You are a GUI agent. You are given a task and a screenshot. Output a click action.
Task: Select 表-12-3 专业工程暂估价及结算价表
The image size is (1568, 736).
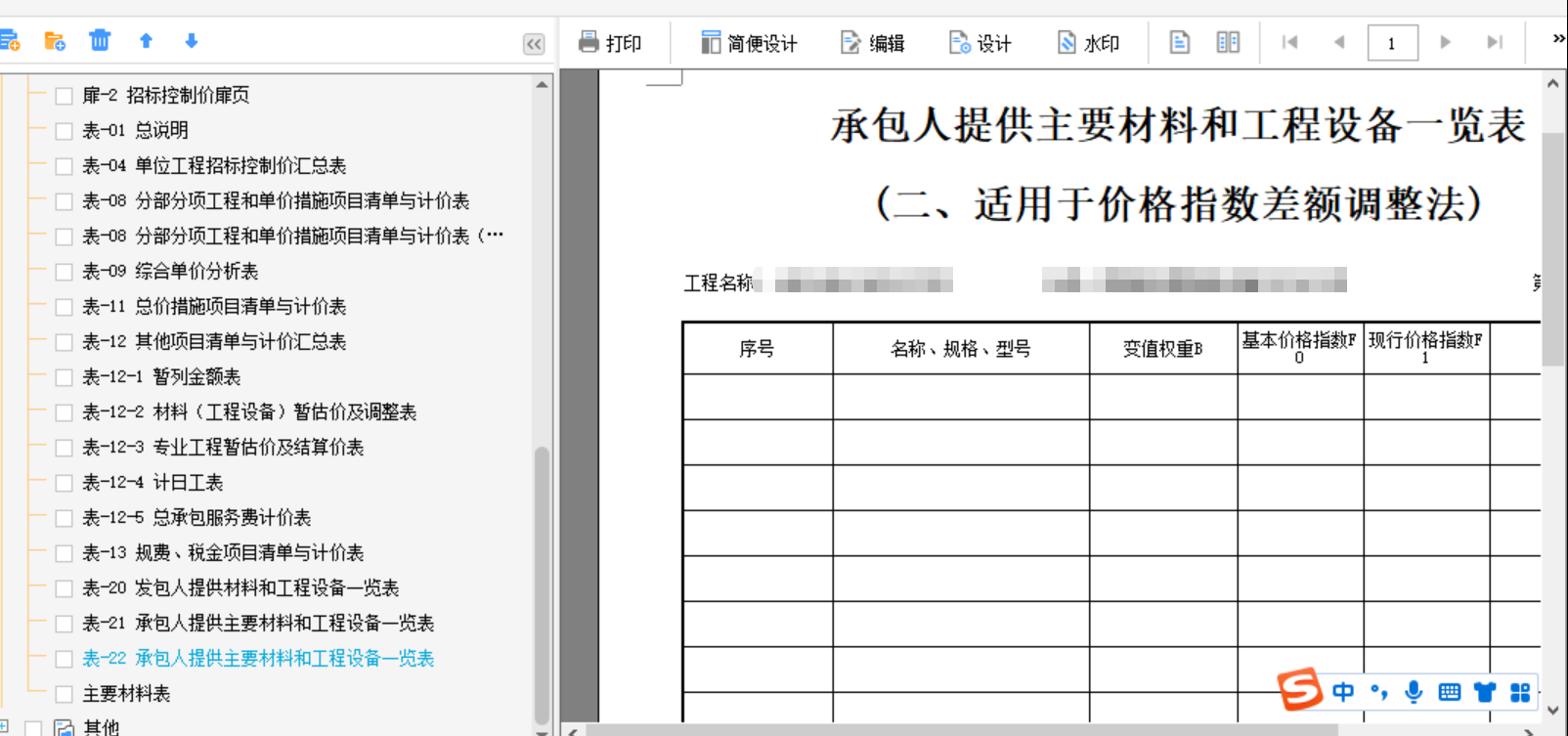click(223, 447)
